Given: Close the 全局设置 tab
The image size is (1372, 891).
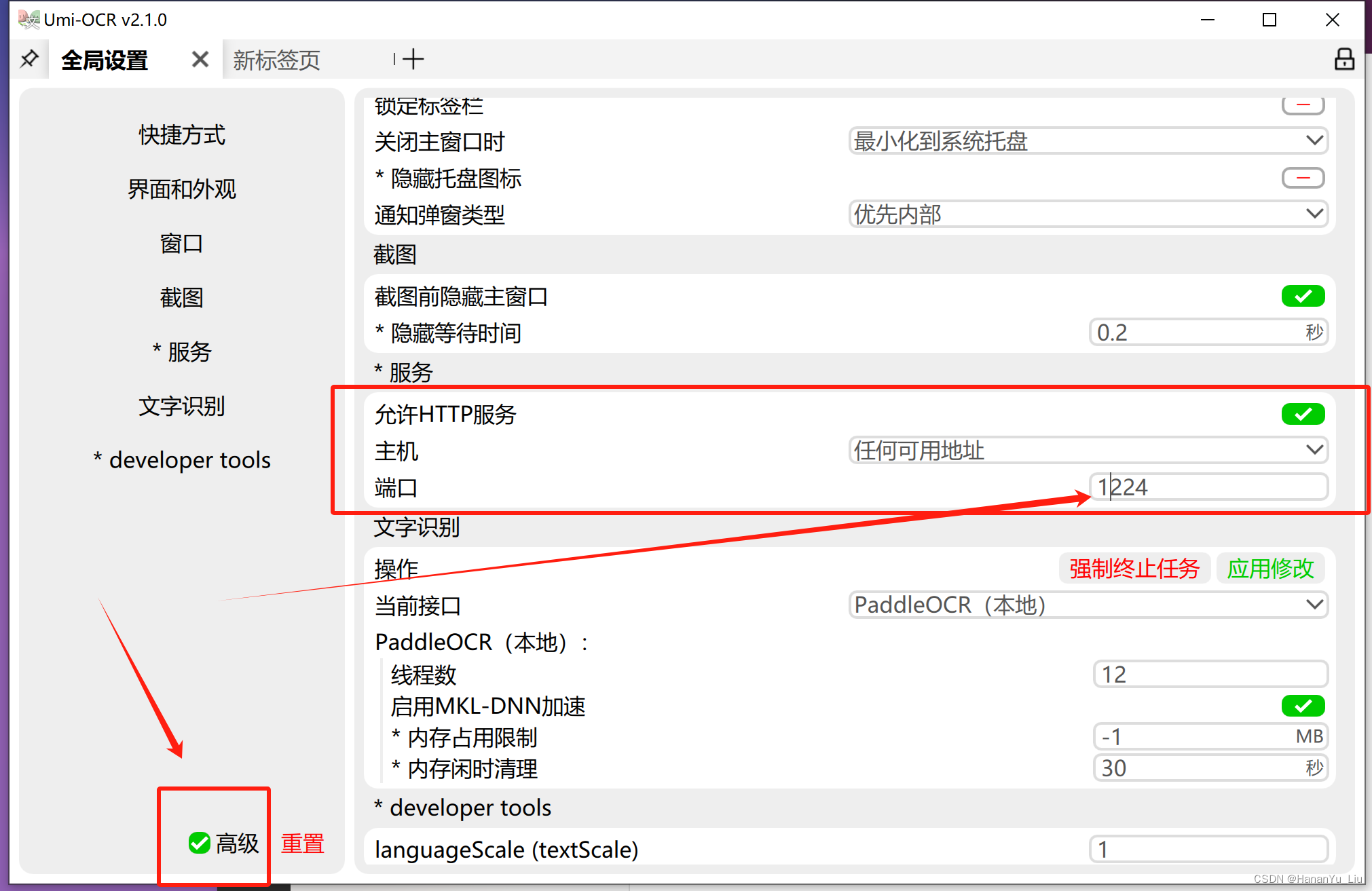Looking at the screenshot, I should [x=200, y=60].
